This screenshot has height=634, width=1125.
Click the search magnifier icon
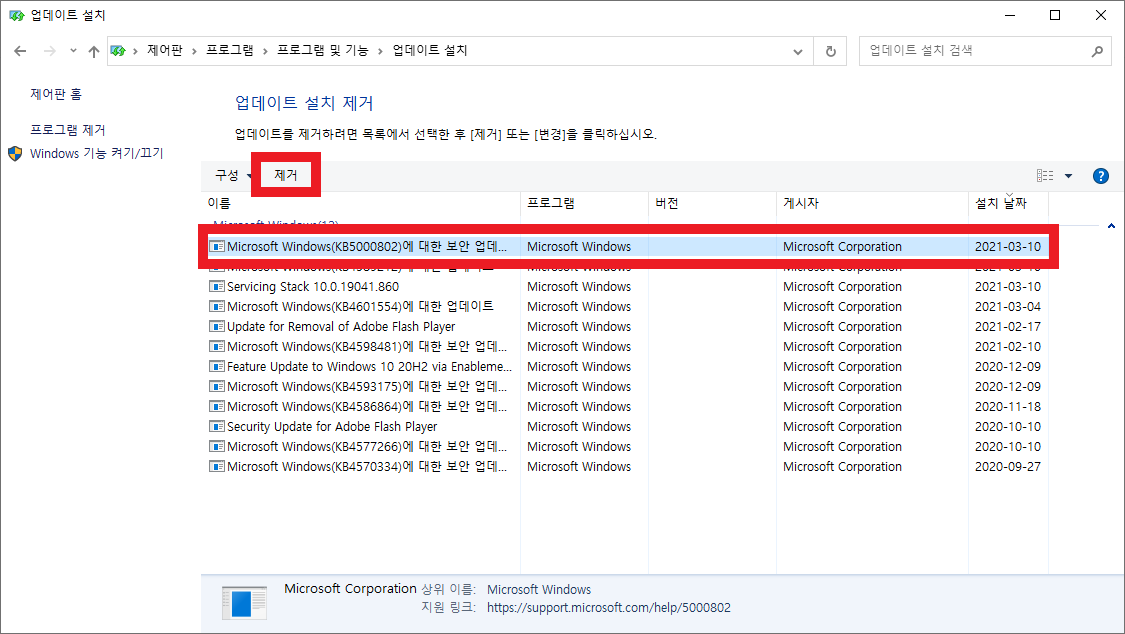tap(1097, 51)
